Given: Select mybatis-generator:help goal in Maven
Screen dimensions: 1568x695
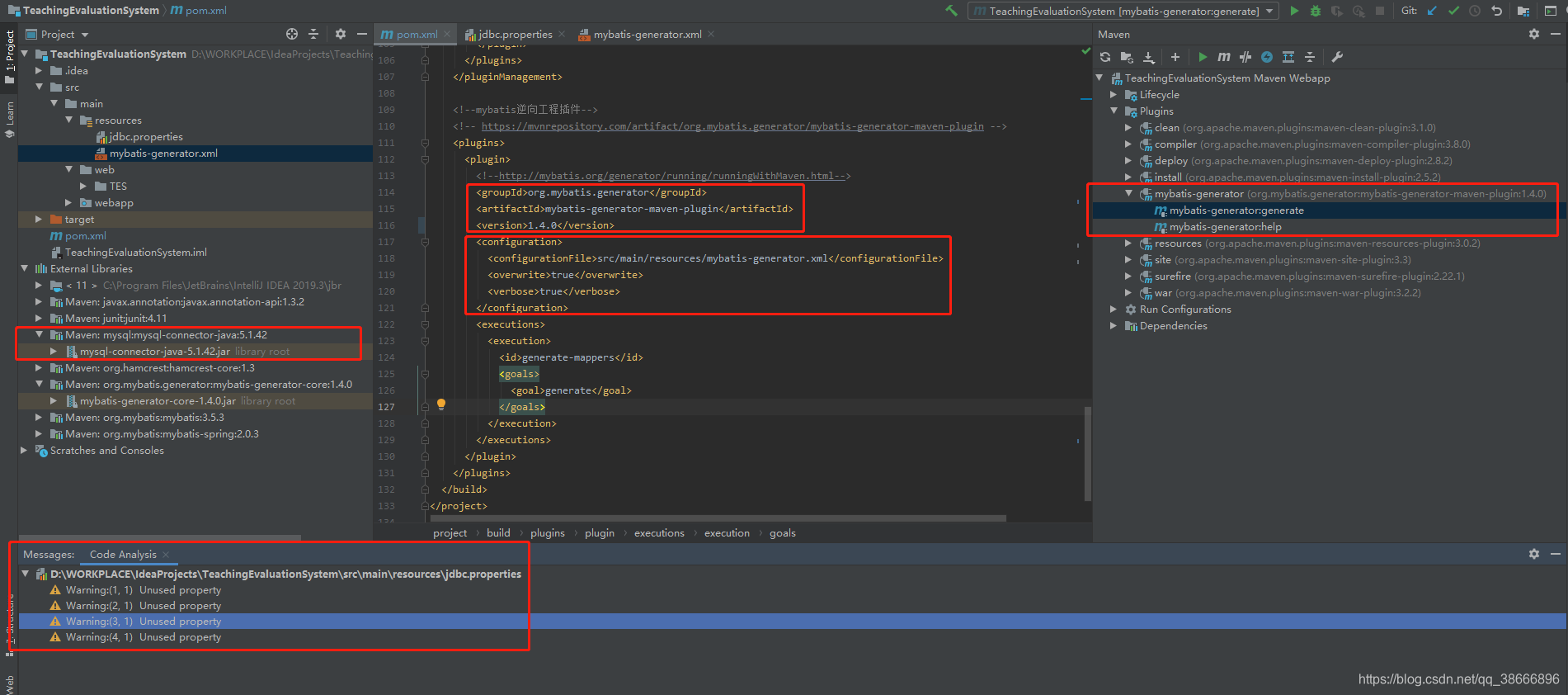Looking at the screenshot, I should [1225, 227].
